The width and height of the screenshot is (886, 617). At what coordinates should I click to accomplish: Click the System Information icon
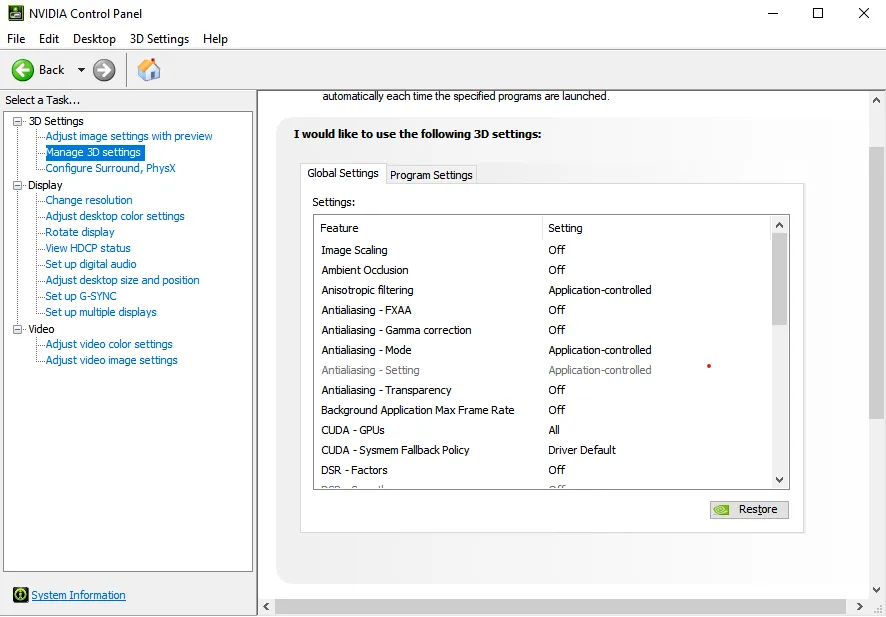(20, 594)
